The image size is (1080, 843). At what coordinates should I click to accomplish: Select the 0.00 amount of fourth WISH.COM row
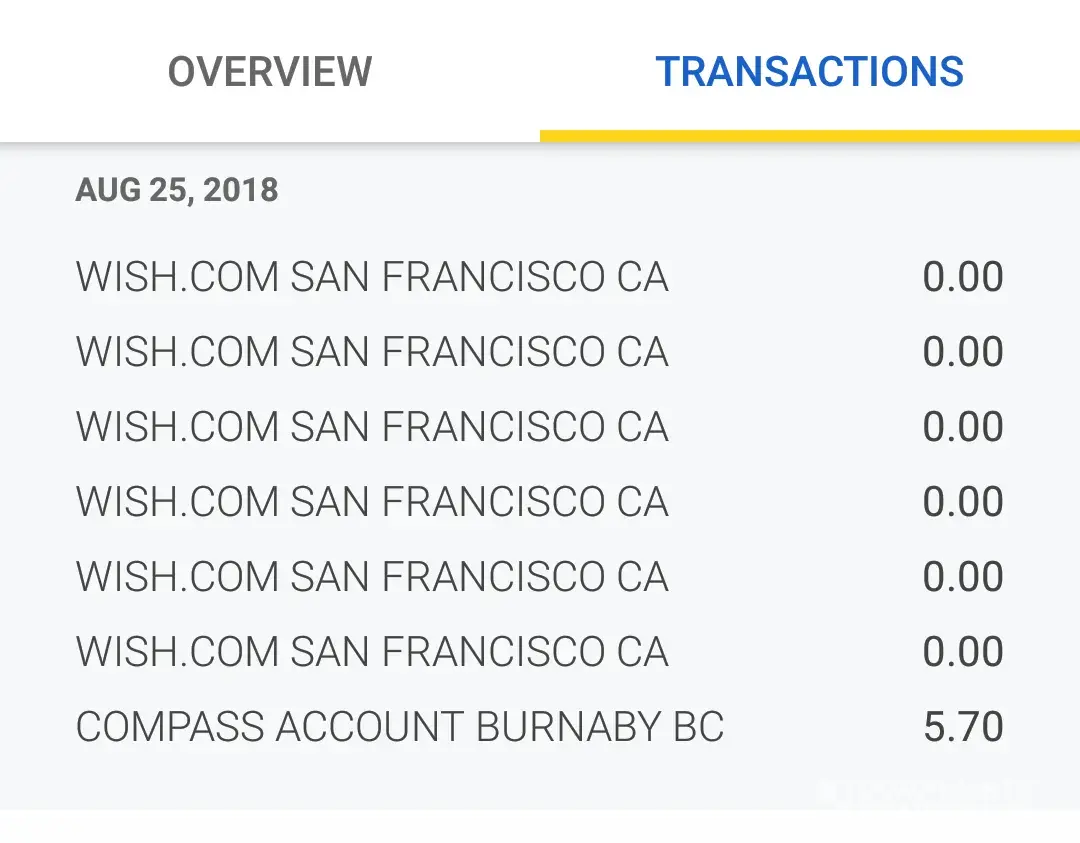(963, 502)
